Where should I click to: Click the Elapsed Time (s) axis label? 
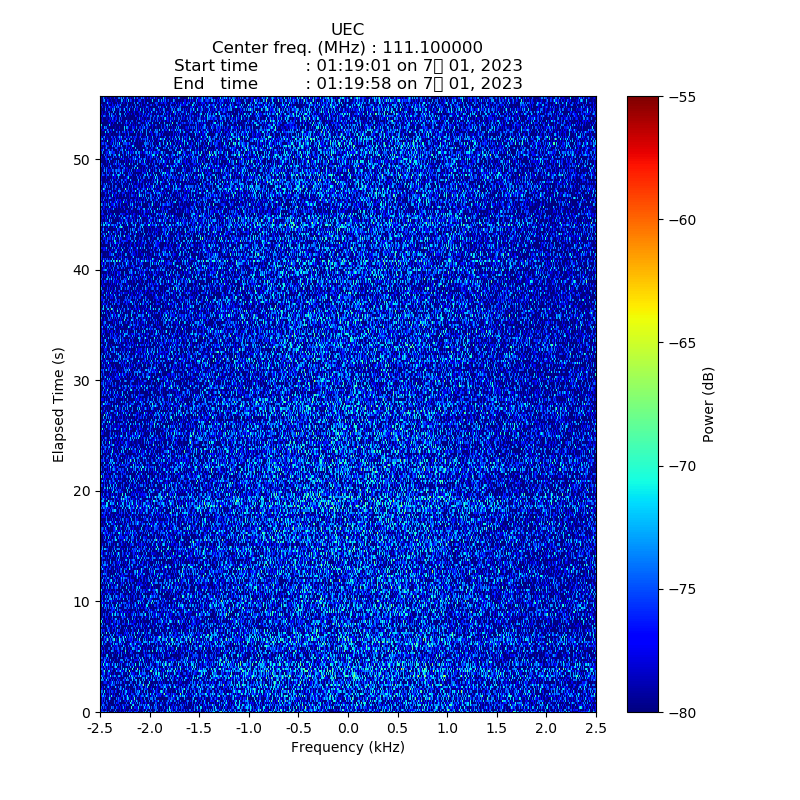pyautogui.click(x=59, y=404)
